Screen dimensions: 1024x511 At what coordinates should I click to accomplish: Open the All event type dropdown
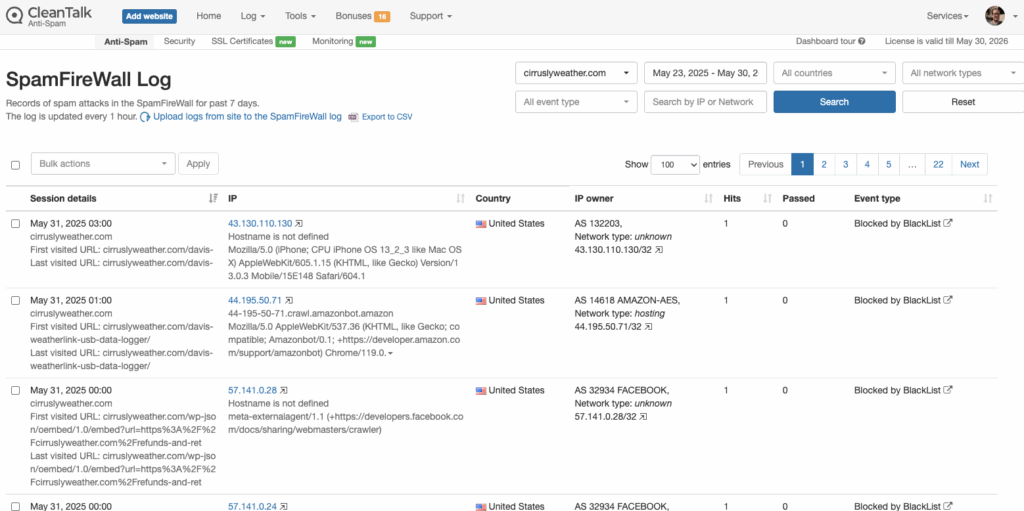(x=576, y=102)
